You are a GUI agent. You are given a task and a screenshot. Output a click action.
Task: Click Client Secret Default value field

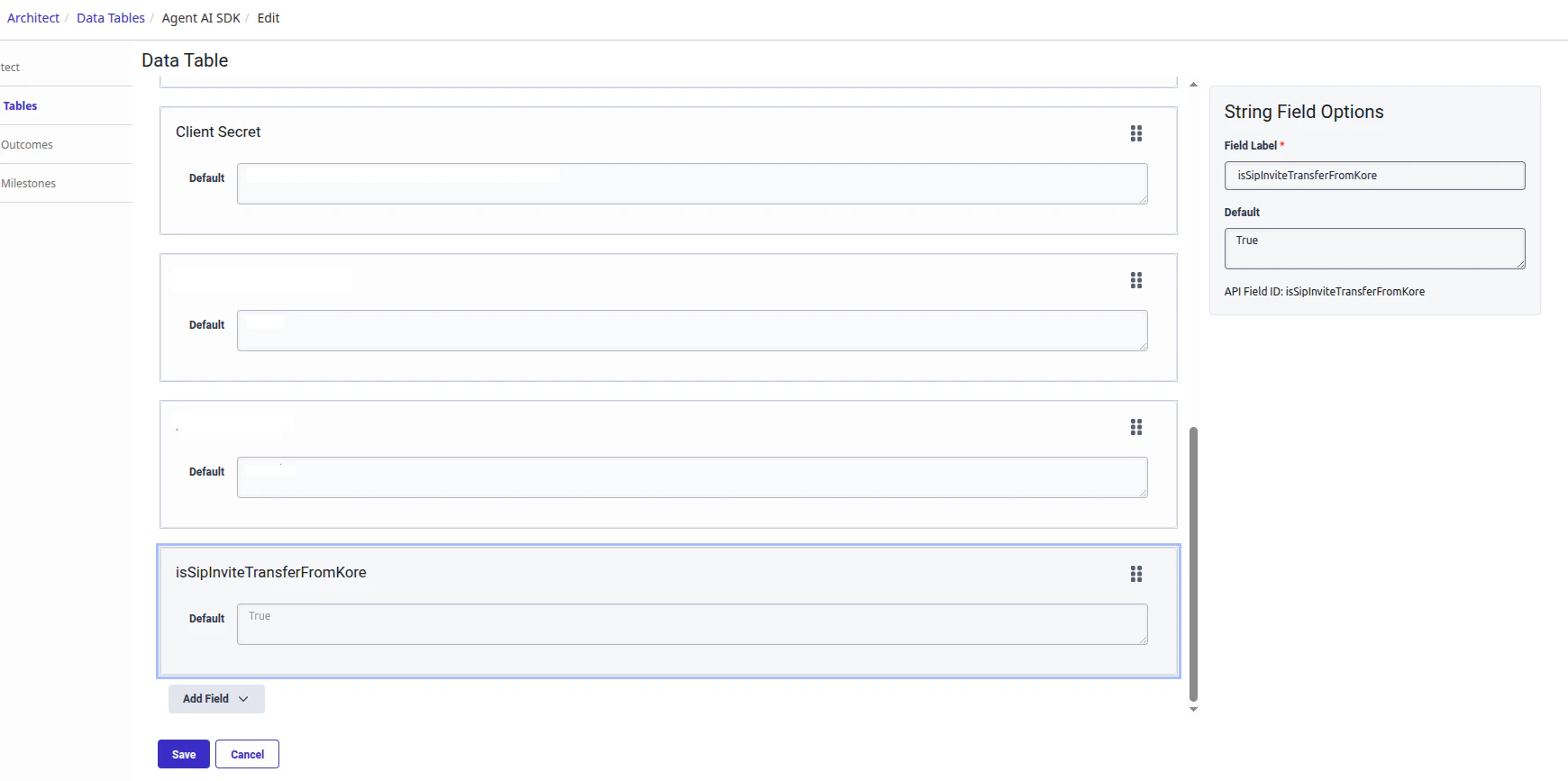point(692,183)
